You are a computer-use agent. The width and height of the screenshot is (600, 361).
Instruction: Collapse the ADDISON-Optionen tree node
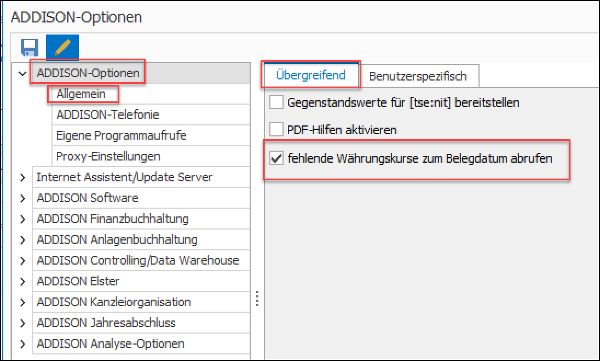[23, 73]
